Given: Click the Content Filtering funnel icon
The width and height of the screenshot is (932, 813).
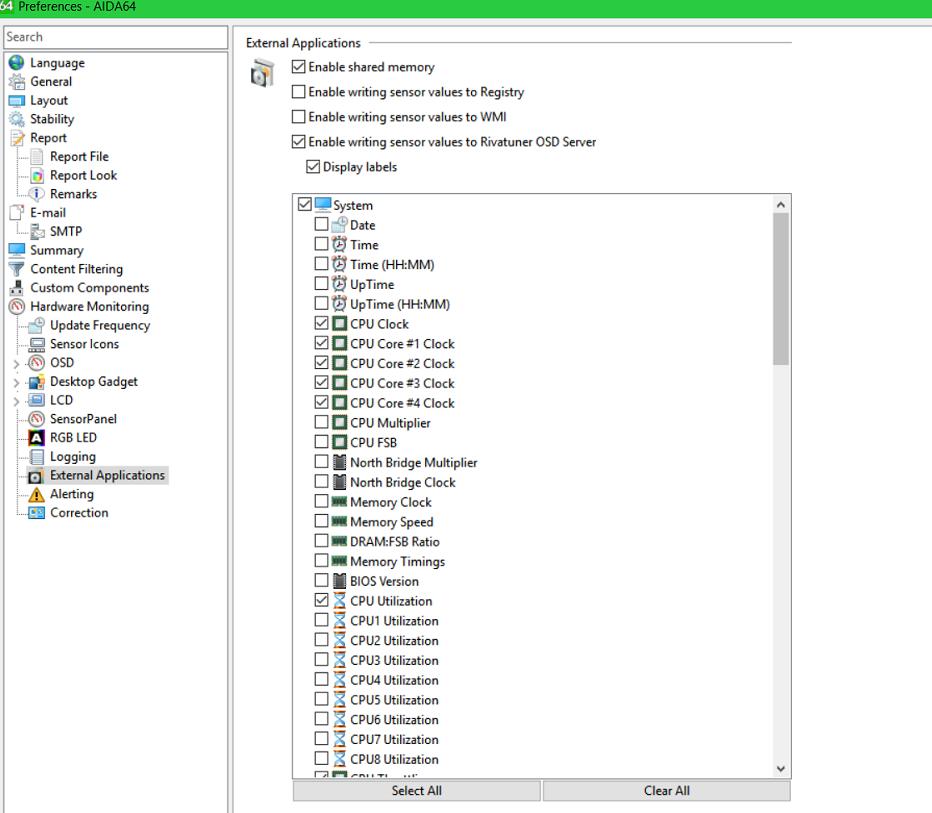Looking at the screenshot, I should [17, 269].
